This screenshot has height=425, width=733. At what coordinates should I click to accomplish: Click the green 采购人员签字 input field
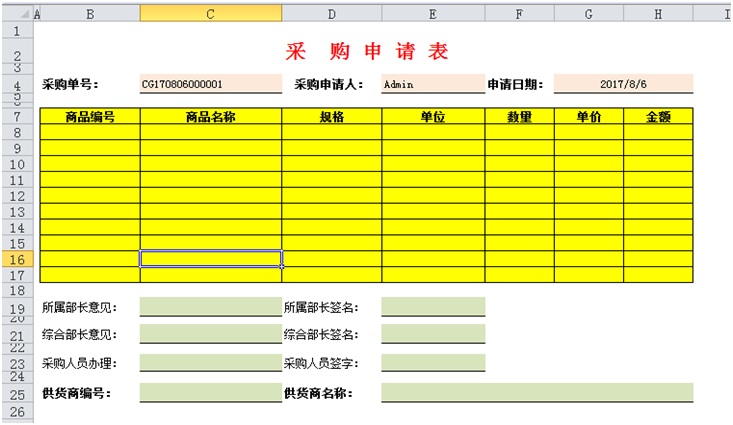point(432,363)
